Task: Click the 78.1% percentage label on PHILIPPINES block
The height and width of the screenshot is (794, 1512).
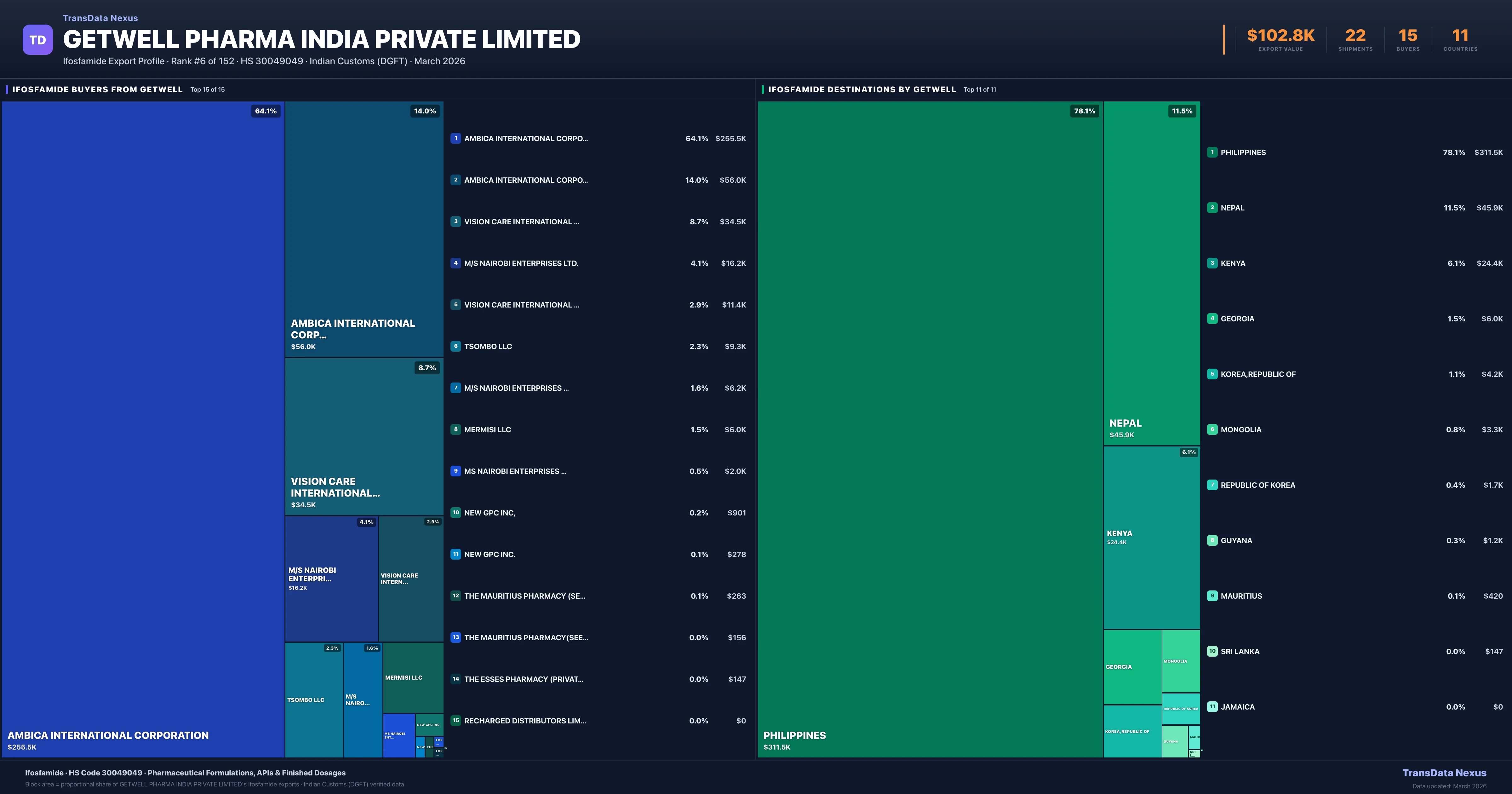Action: click(x=1084, y=110)
